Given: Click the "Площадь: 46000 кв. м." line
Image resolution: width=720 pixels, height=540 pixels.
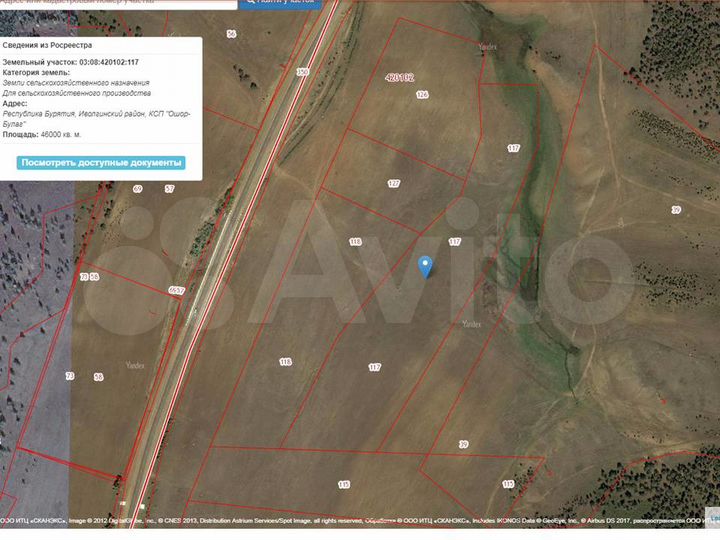Looking at the screenshot, I should (56, 135).
